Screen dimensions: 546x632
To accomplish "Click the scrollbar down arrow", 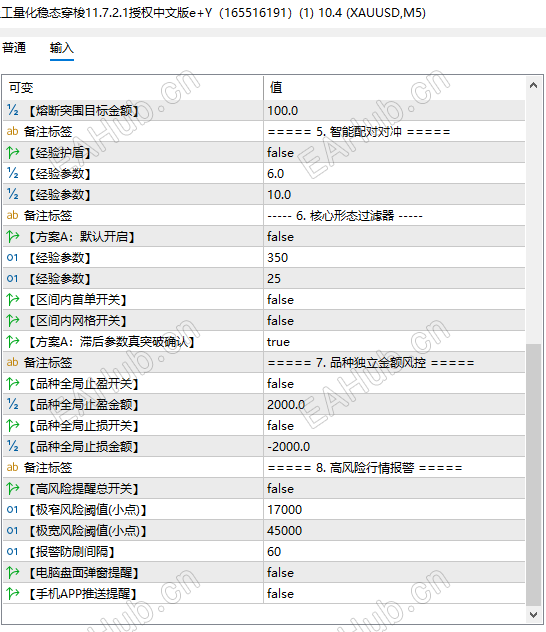I will [534, 614].
